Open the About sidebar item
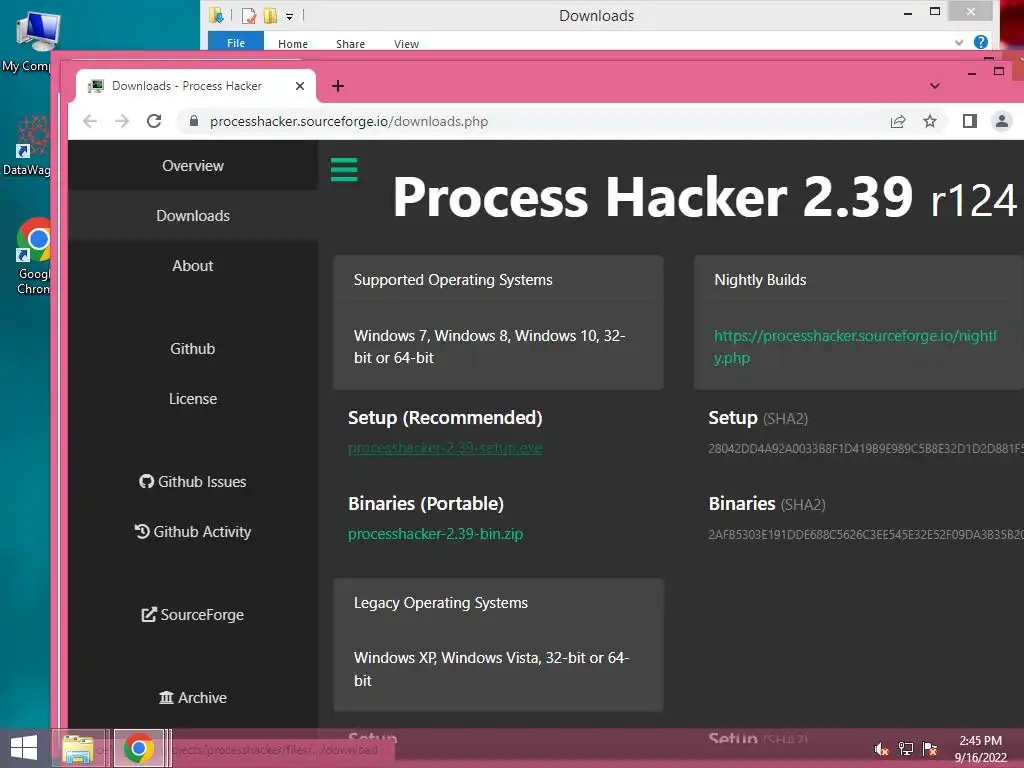The width and height of the screenshot is (1024, 768). [193, 266]
